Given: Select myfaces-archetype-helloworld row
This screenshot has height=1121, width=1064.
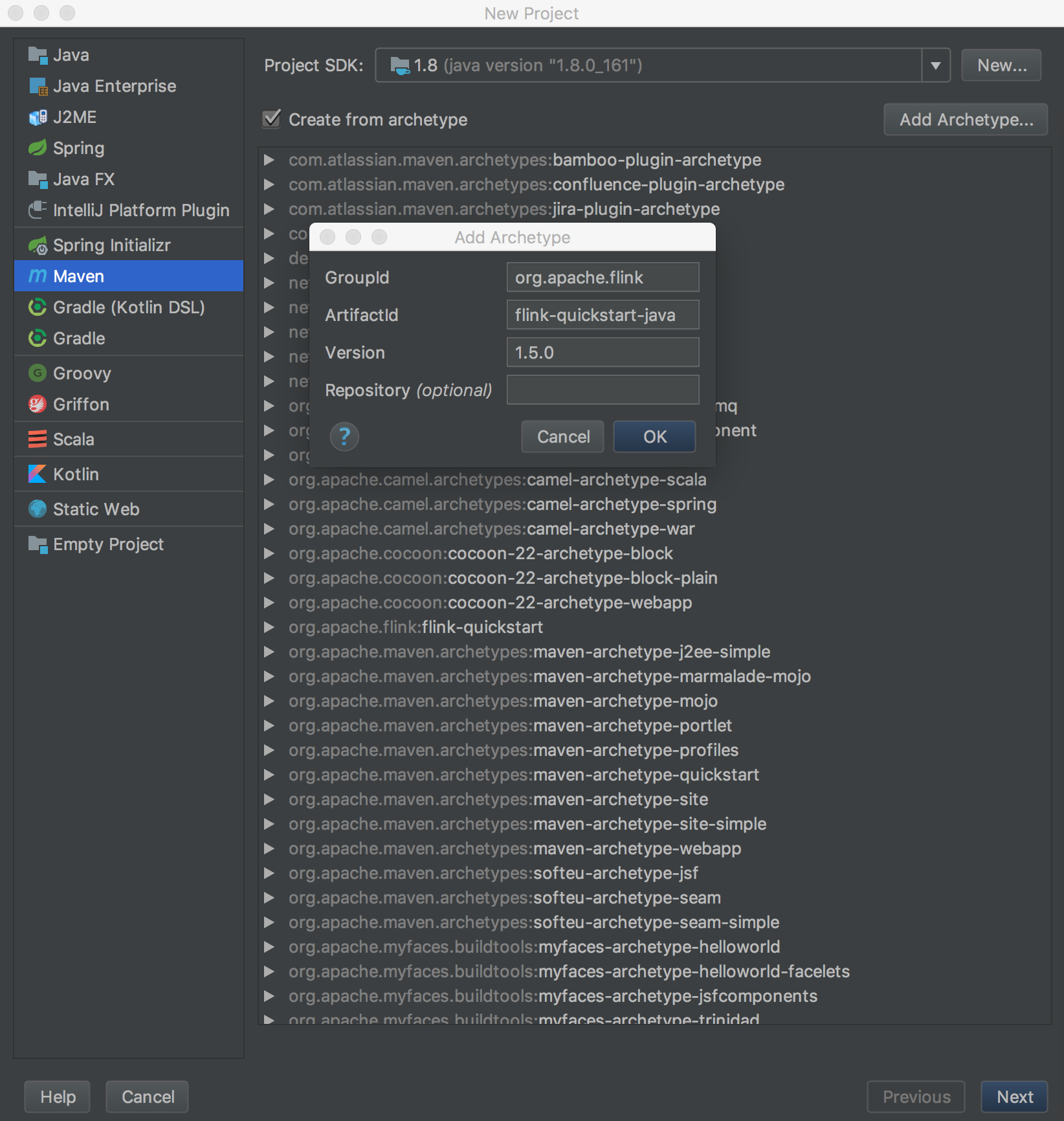Looking at the screenshot, I should (654, 947).
